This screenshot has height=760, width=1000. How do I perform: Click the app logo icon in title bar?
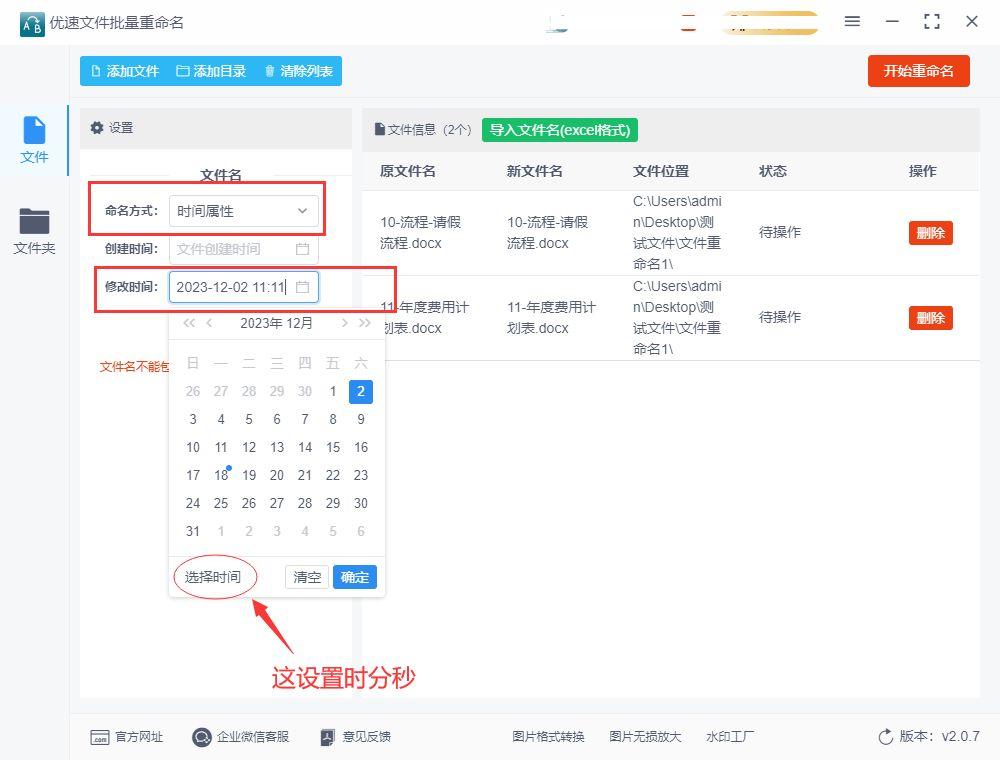coord(32,24)
